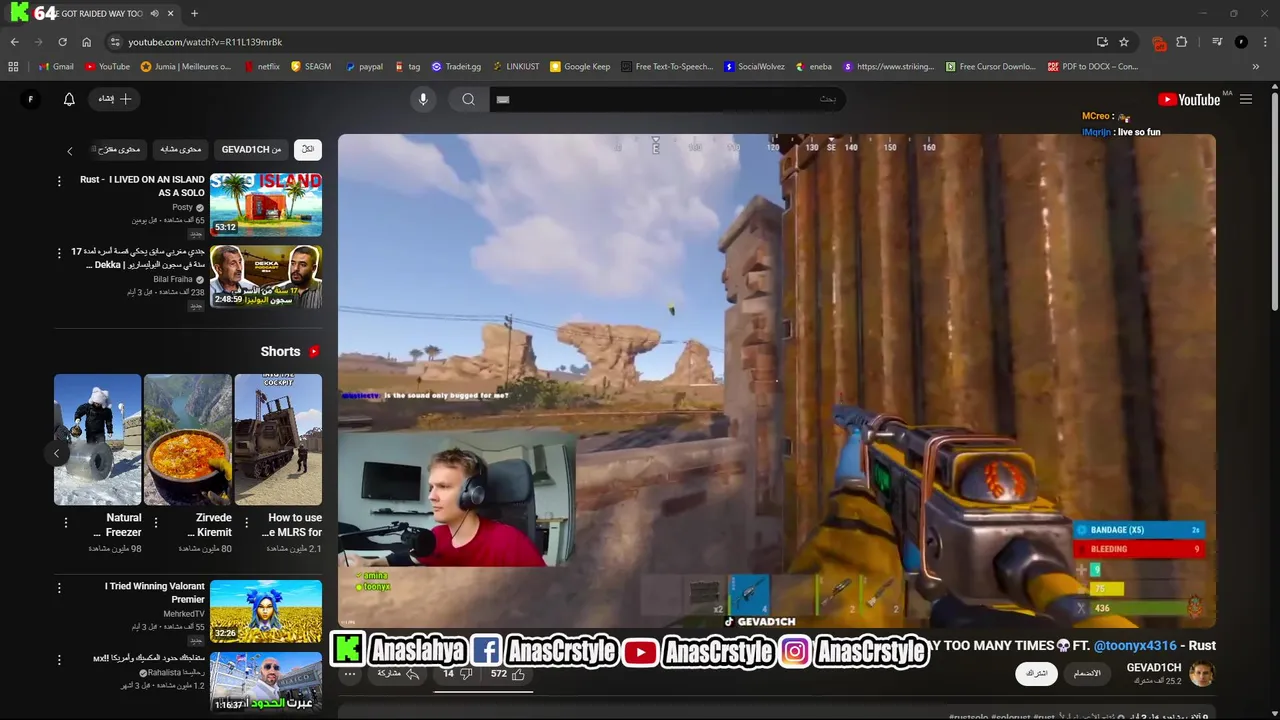Click the main video player
The height and width of the screenshot is (720, 1280).
pyautogui.click(x=777, y=381)
